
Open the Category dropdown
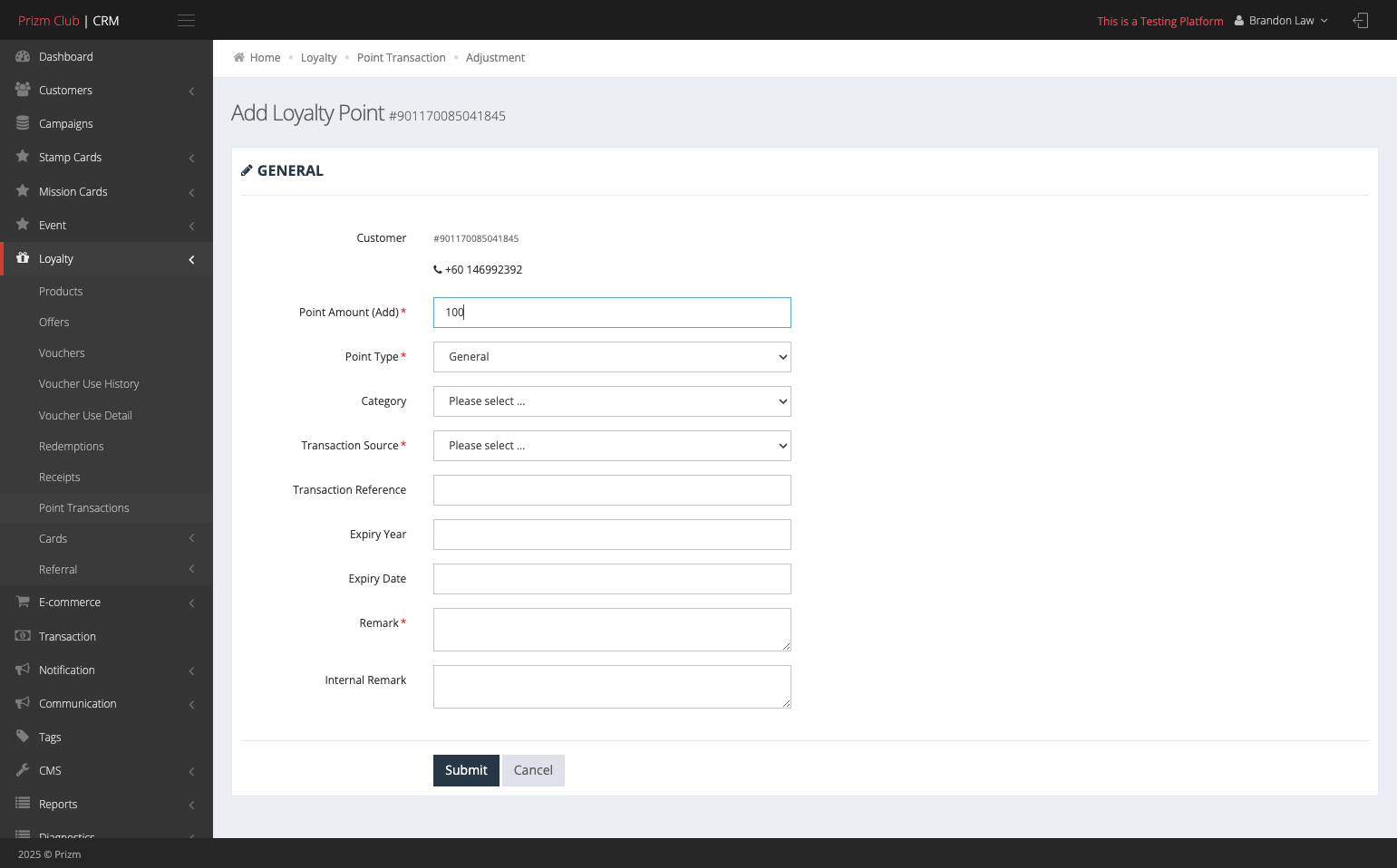tap(612, 401)
